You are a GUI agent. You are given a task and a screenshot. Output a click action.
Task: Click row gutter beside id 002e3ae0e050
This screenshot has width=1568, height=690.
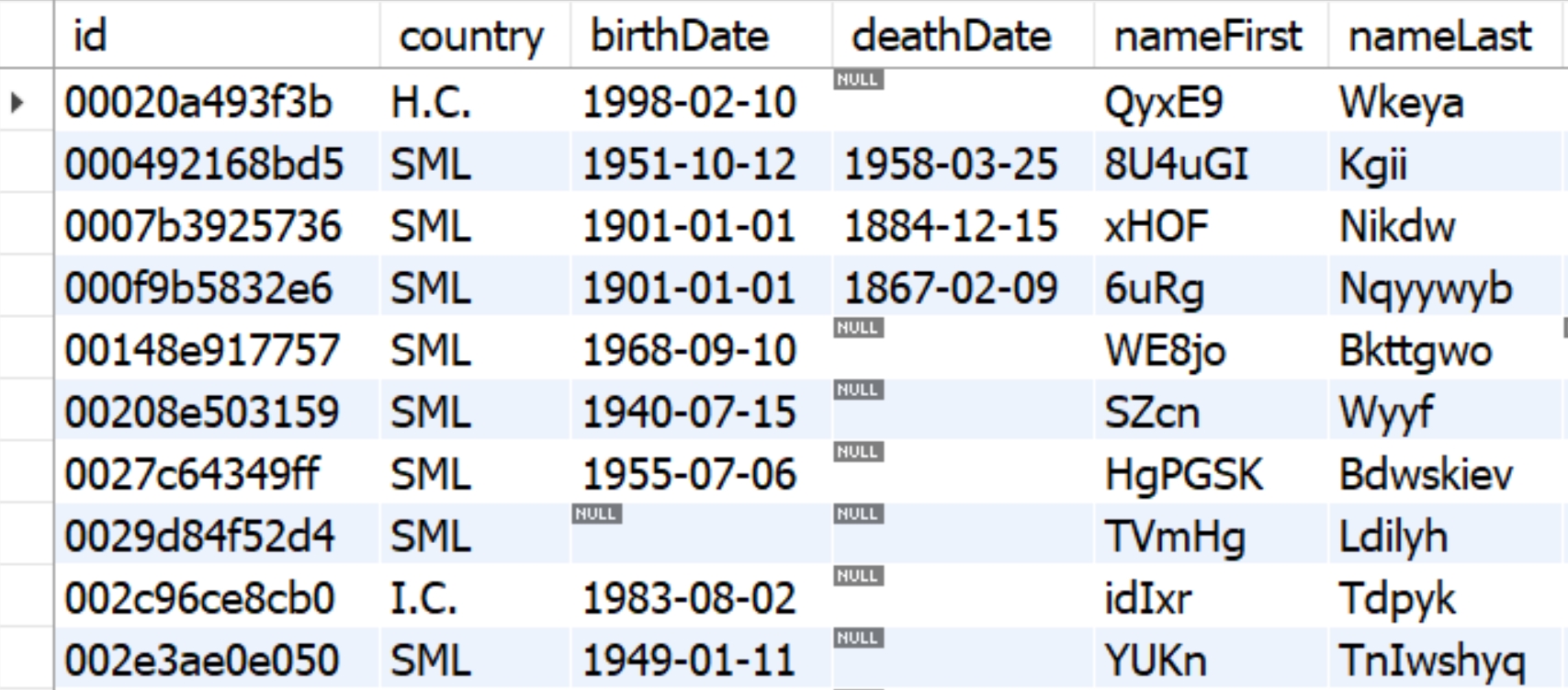(x=26, y=661)
